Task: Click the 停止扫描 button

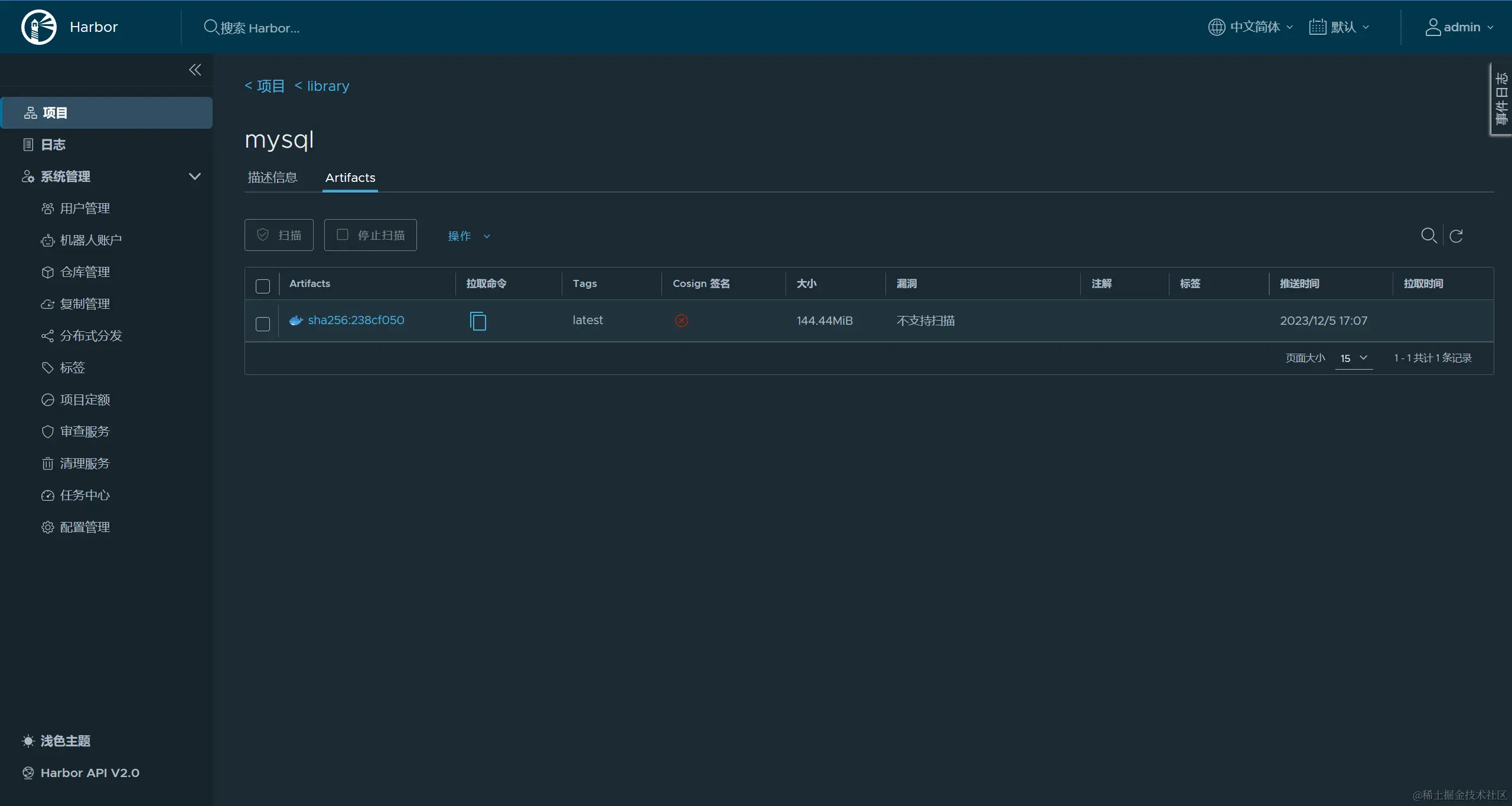Action: (370, 235)
